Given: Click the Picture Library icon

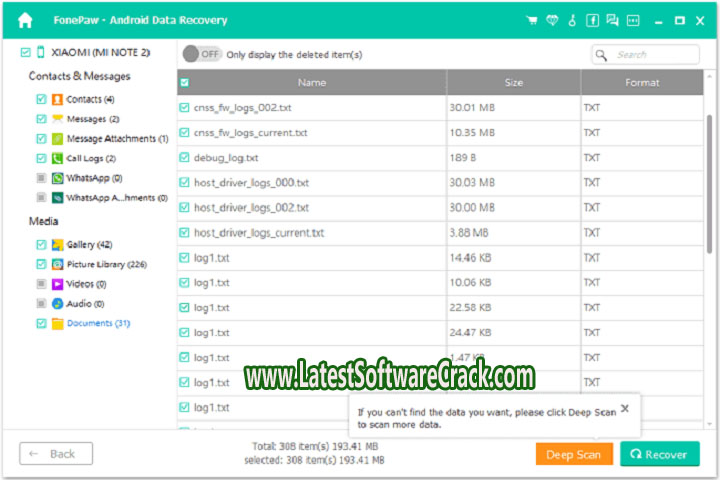Looking at the screenshot, I should coord(57,265).
